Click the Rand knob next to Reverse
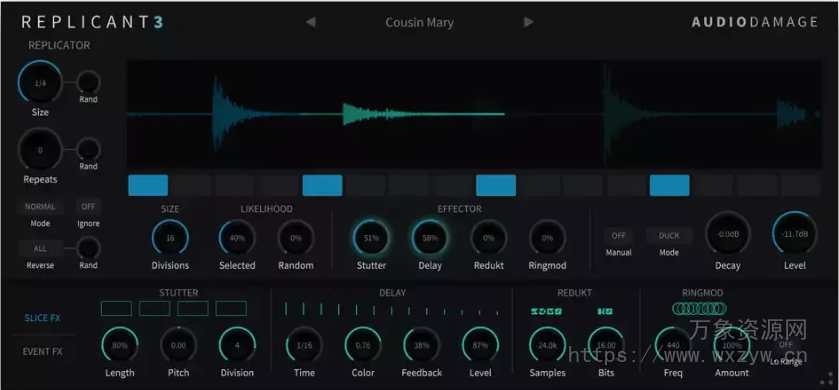The height and width of the screenshot is (390, 839). pos(88,248)
